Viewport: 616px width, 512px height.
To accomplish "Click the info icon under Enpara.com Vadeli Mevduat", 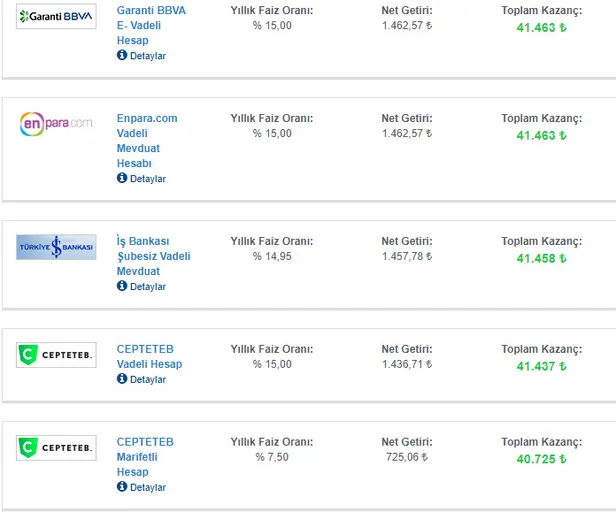I will [x=122, y=178].
